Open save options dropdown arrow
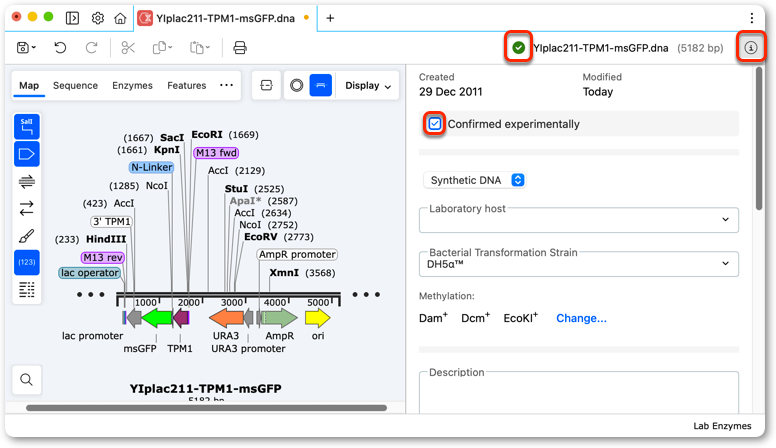This screenshot has height=448, width=776. coord(34,48)
